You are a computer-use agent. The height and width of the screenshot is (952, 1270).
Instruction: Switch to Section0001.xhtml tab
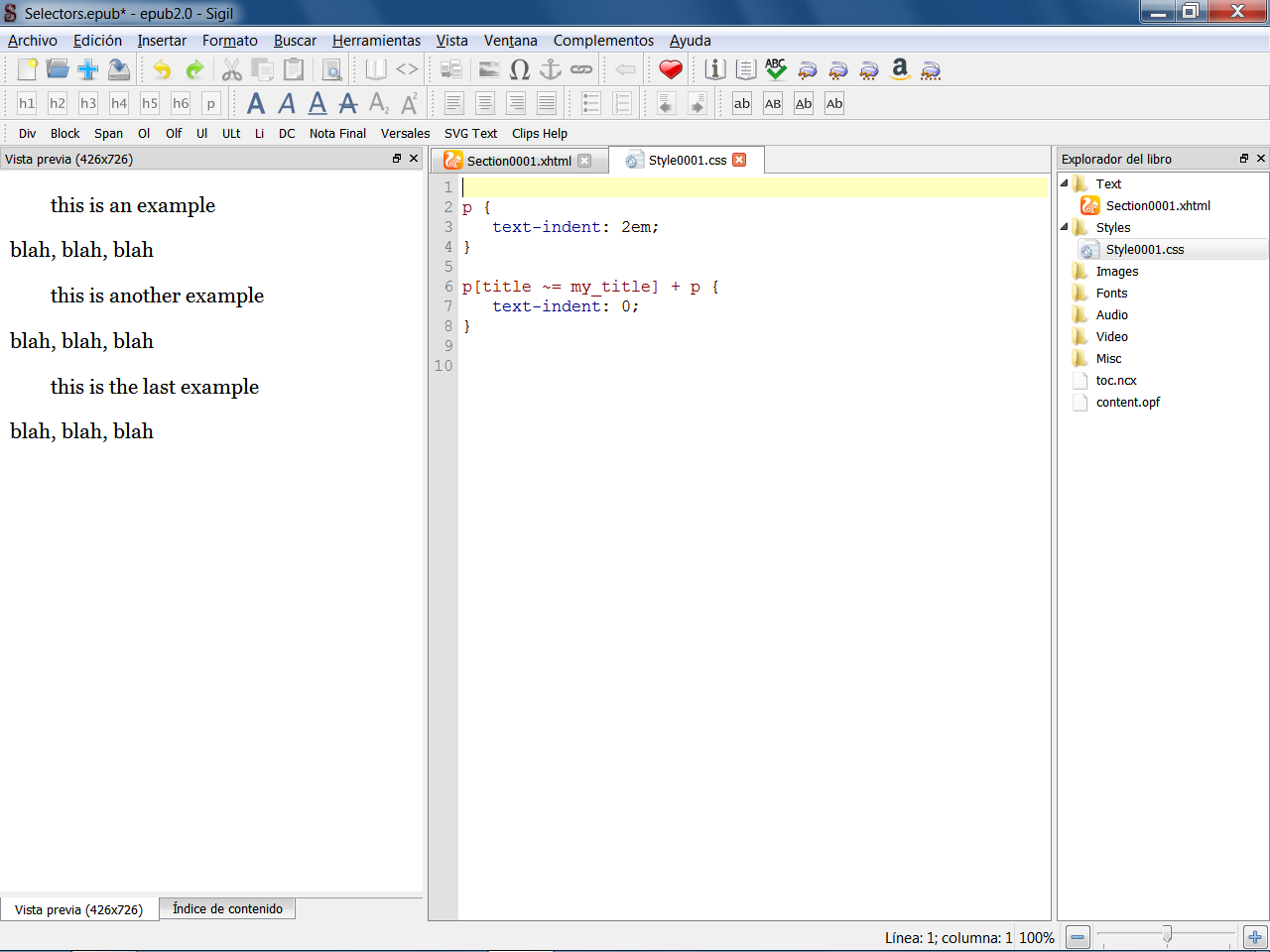click(x=518, y=161)
